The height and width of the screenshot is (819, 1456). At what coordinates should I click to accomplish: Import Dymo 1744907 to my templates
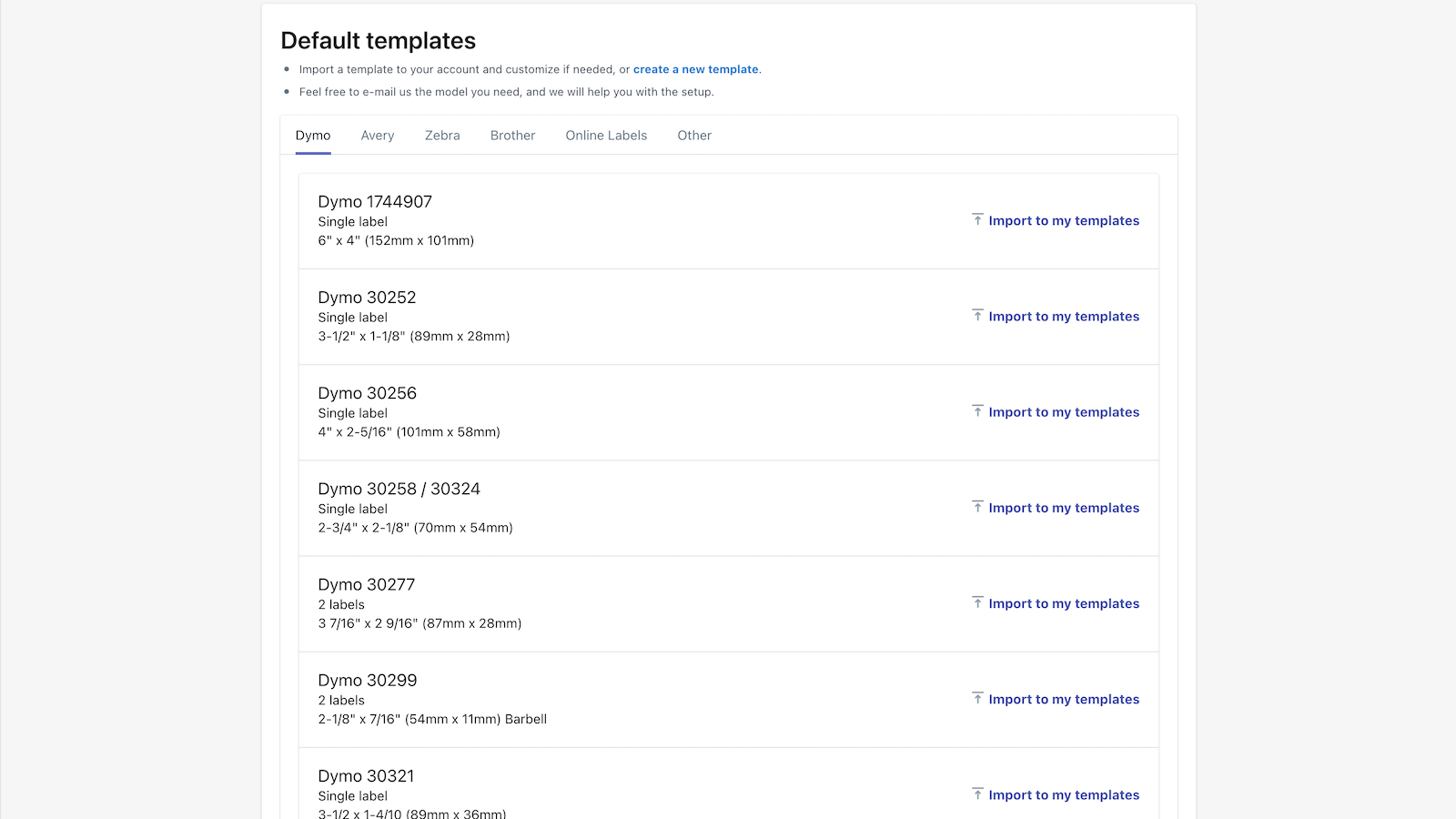click(1064, 221)
